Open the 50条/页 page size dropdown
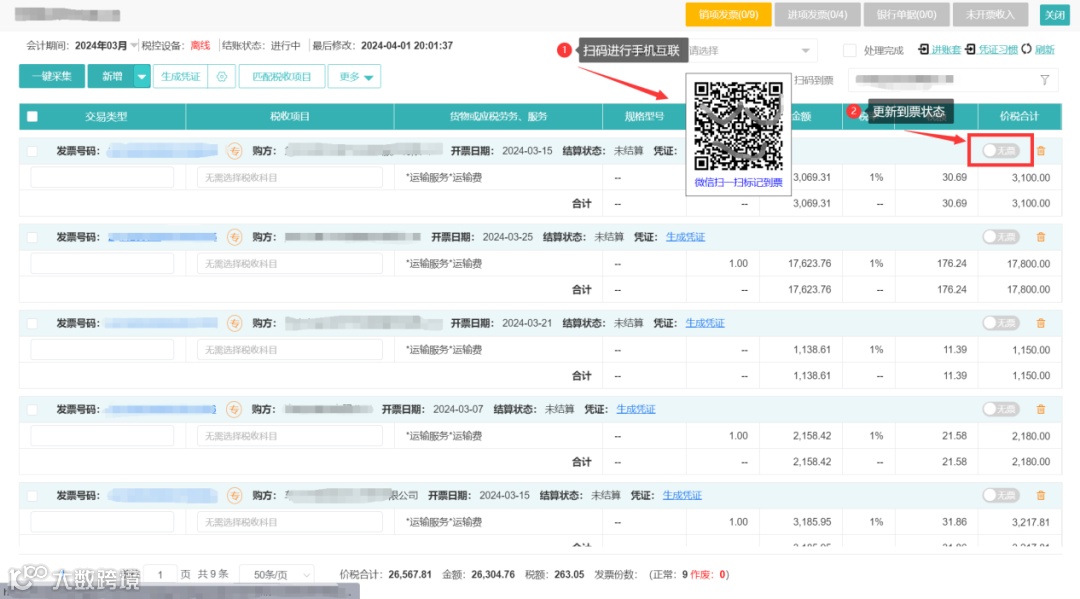This screenshot has width=1080, height=599. click(278, 574)
